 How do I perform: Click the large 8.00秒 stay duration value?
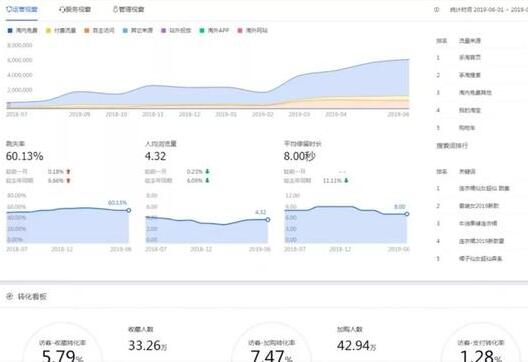[299, 156]
